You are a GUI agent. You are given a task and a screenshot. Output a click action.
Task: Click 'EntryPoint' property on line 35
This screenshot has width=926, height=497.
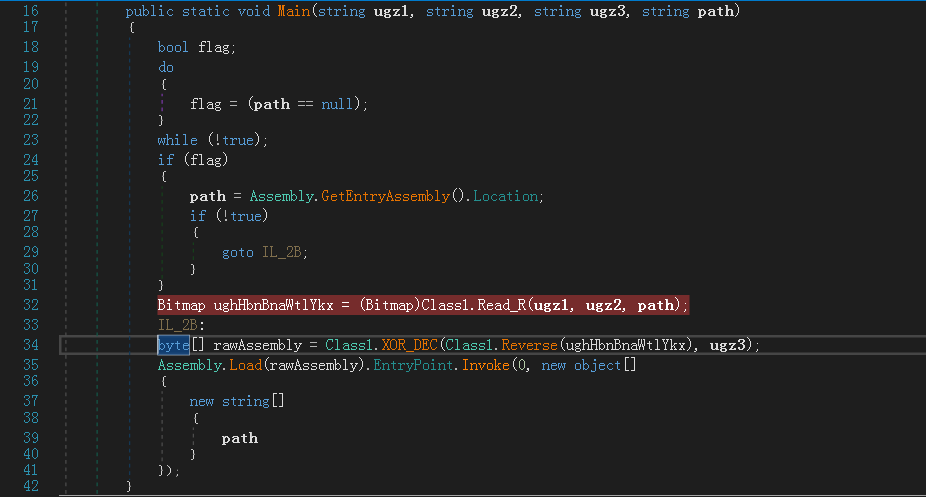(x=413, y=365)
